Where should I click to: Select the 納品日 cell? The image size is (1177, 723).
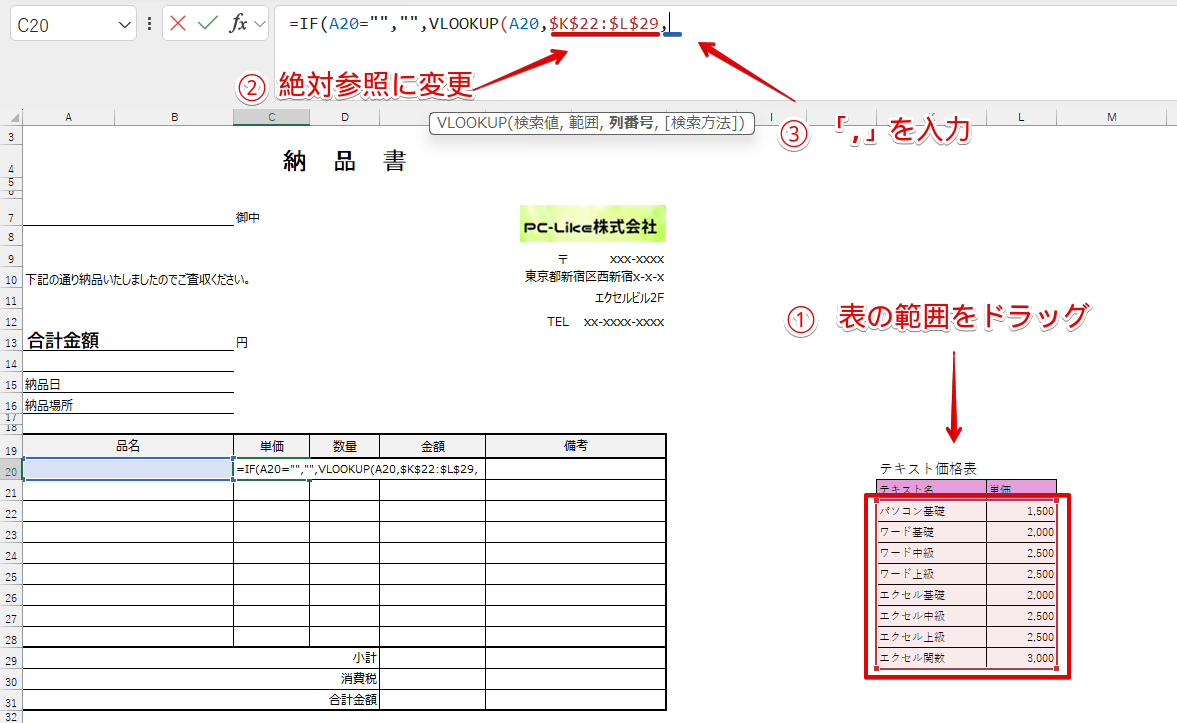click(x=43, y=384)
